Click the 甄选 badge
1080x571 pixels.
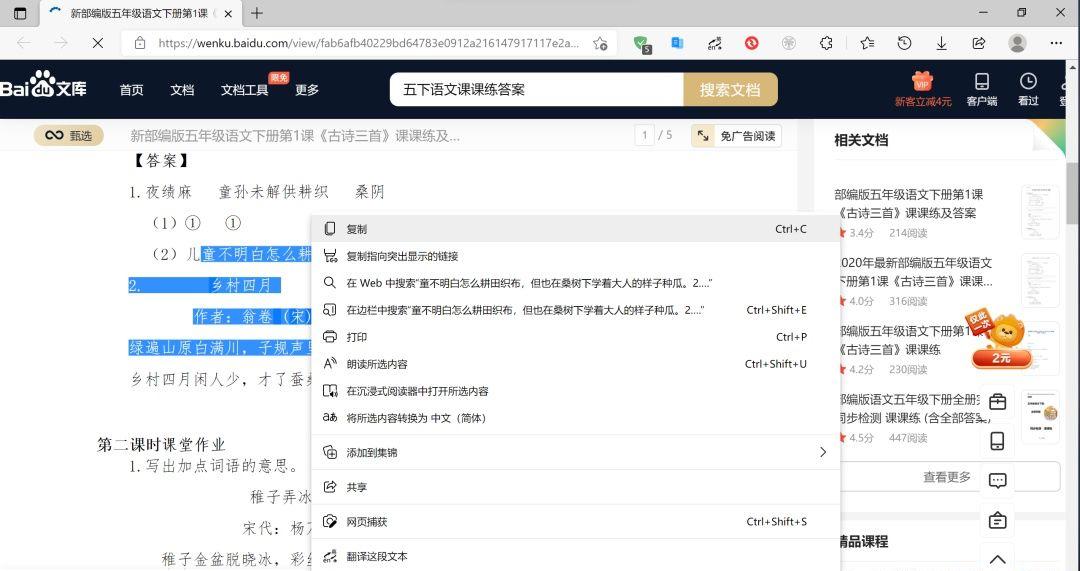coord(69,135)
